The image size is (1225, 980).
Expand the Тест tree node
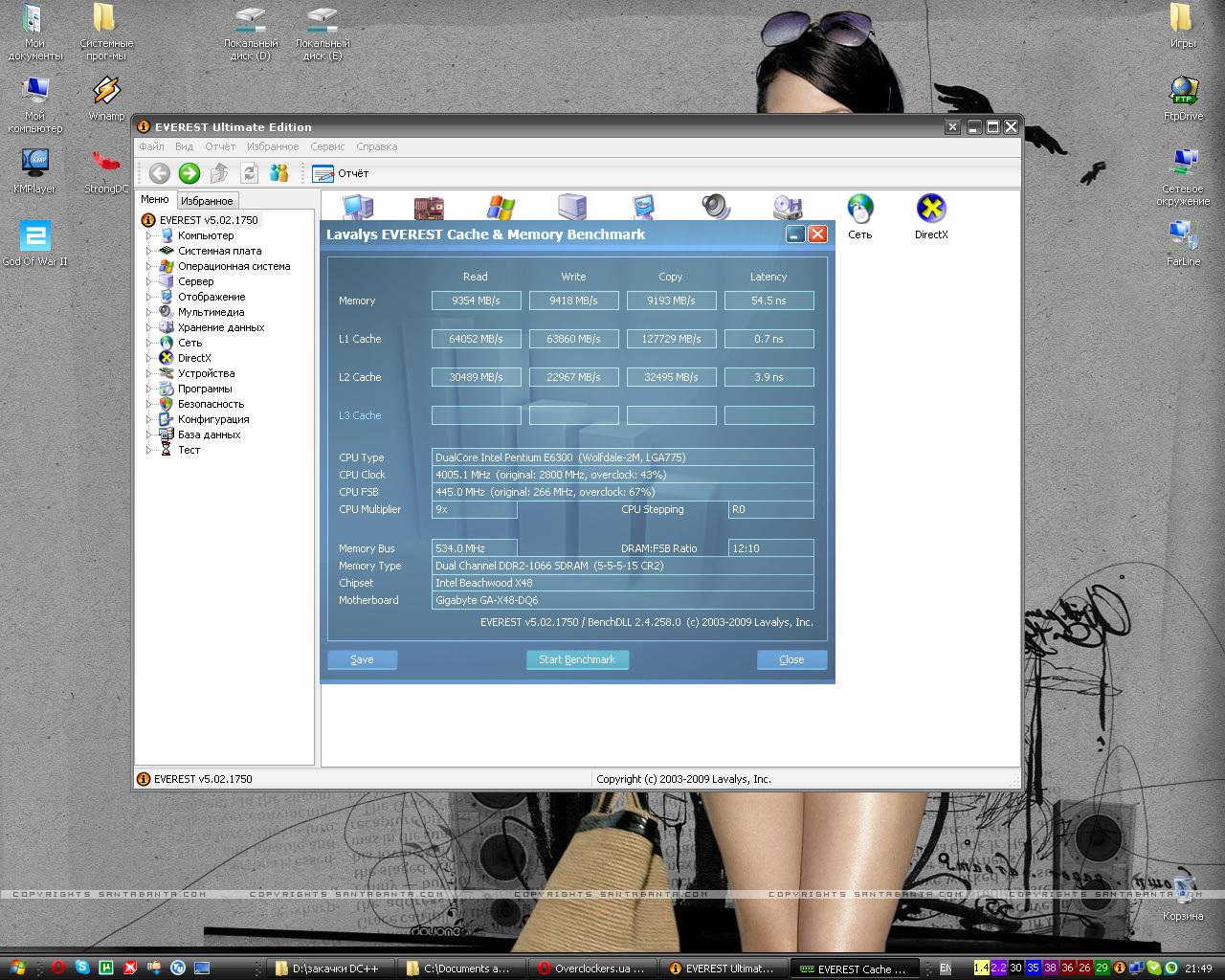click(148, 450)
